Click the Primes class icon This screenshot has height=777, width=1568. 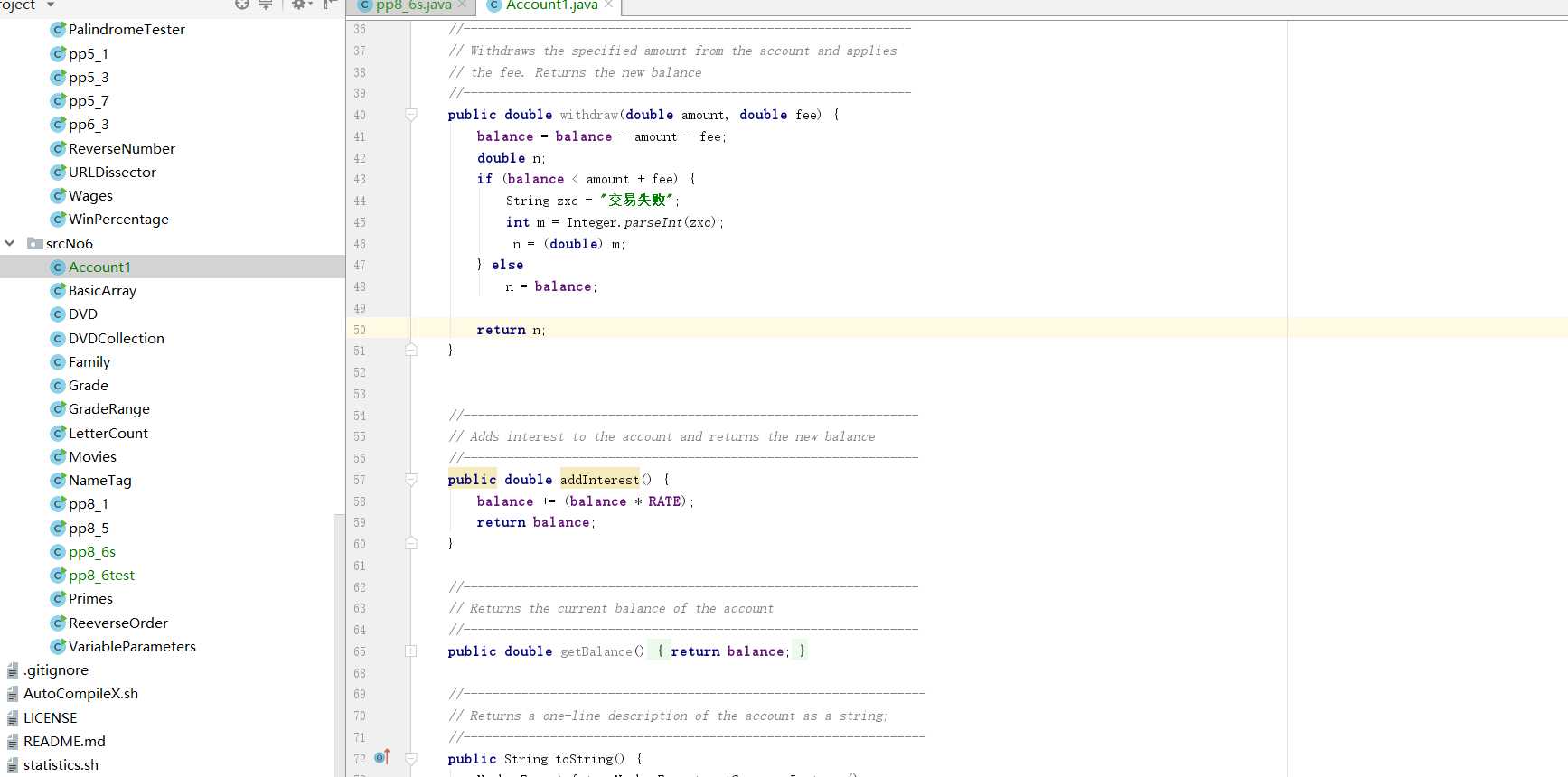58,599
